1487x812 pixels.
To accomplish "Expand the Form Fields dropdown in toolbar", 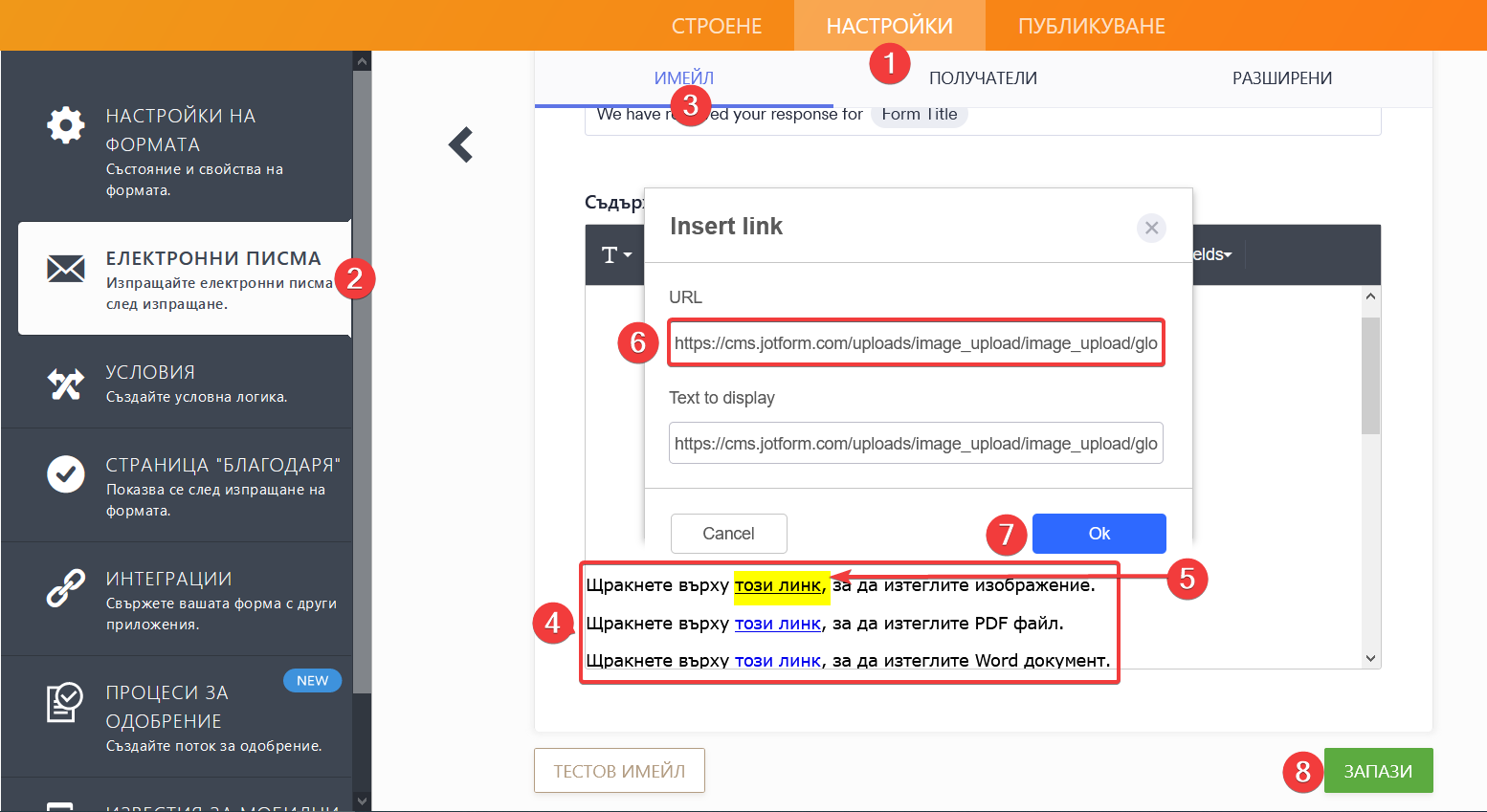I will tap(1213, 254).
